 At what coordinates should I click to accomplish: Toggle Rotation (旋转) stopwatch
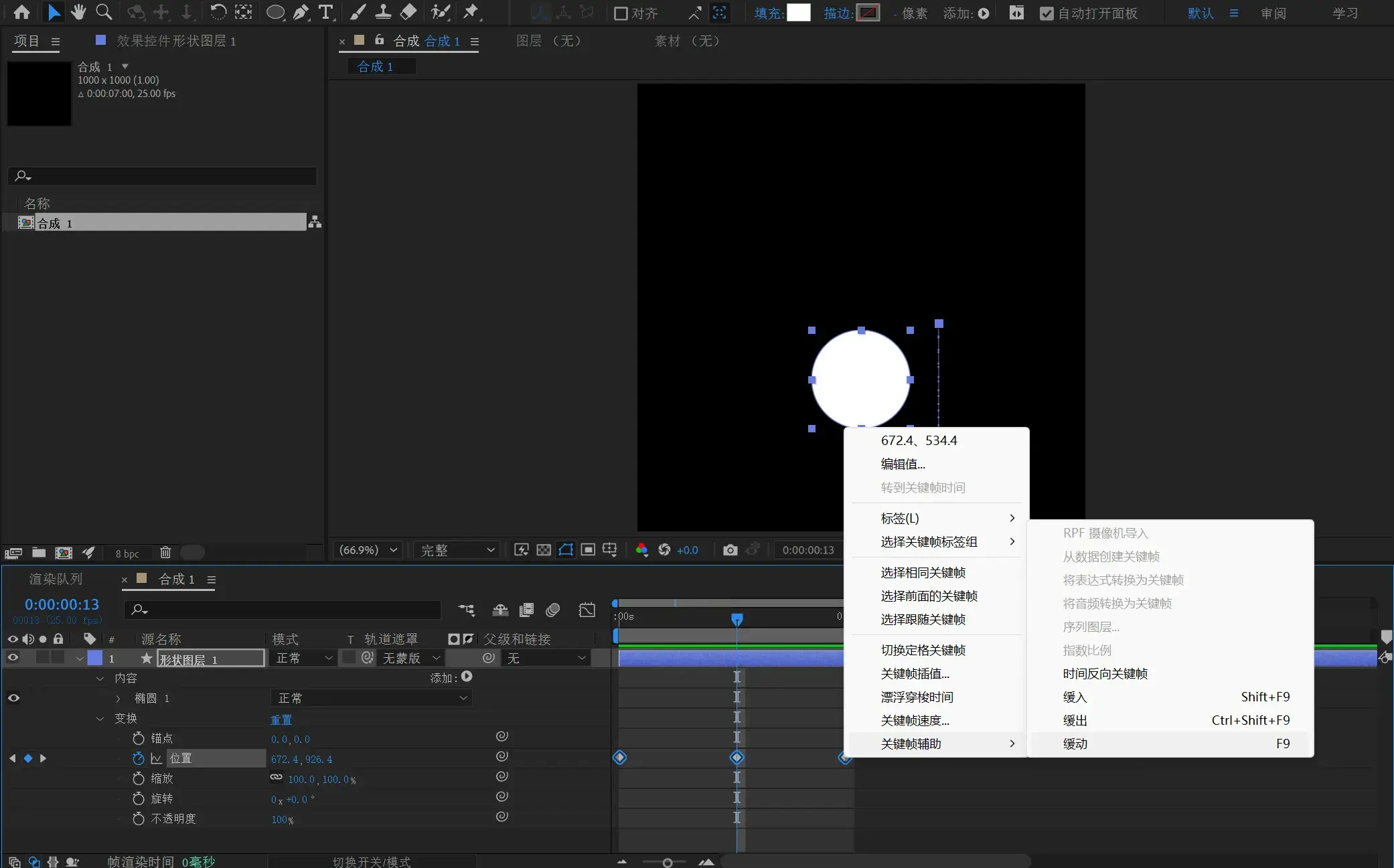pos(138,798)
